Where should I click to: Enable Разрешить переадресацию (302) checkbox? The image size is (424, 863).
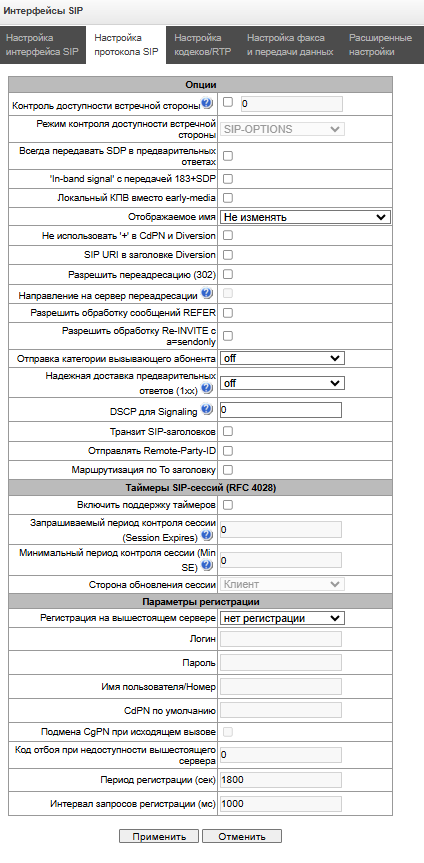tap(227, 274)
